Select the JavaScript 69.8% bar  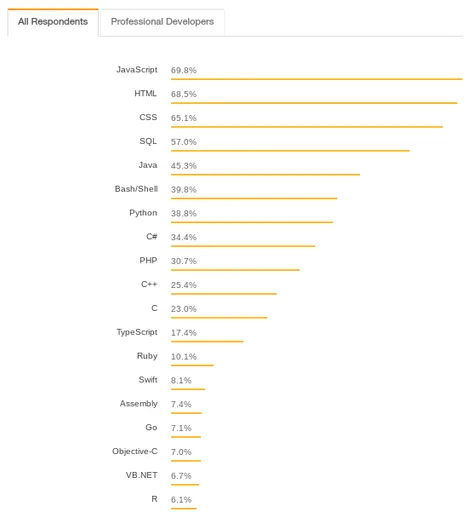[317, 79]
